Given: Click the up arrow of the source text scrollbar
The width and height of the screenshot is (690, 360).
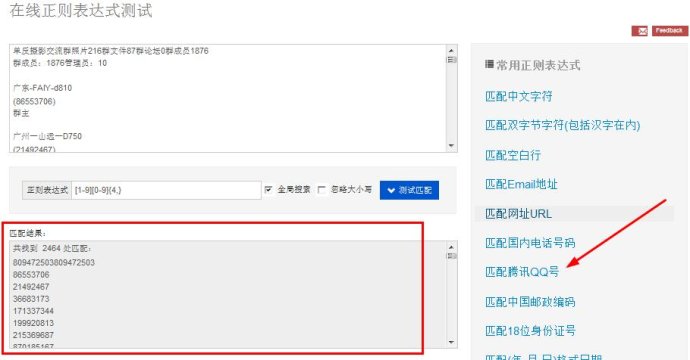Looking at the screenshot, I should (x=451, y=50).
